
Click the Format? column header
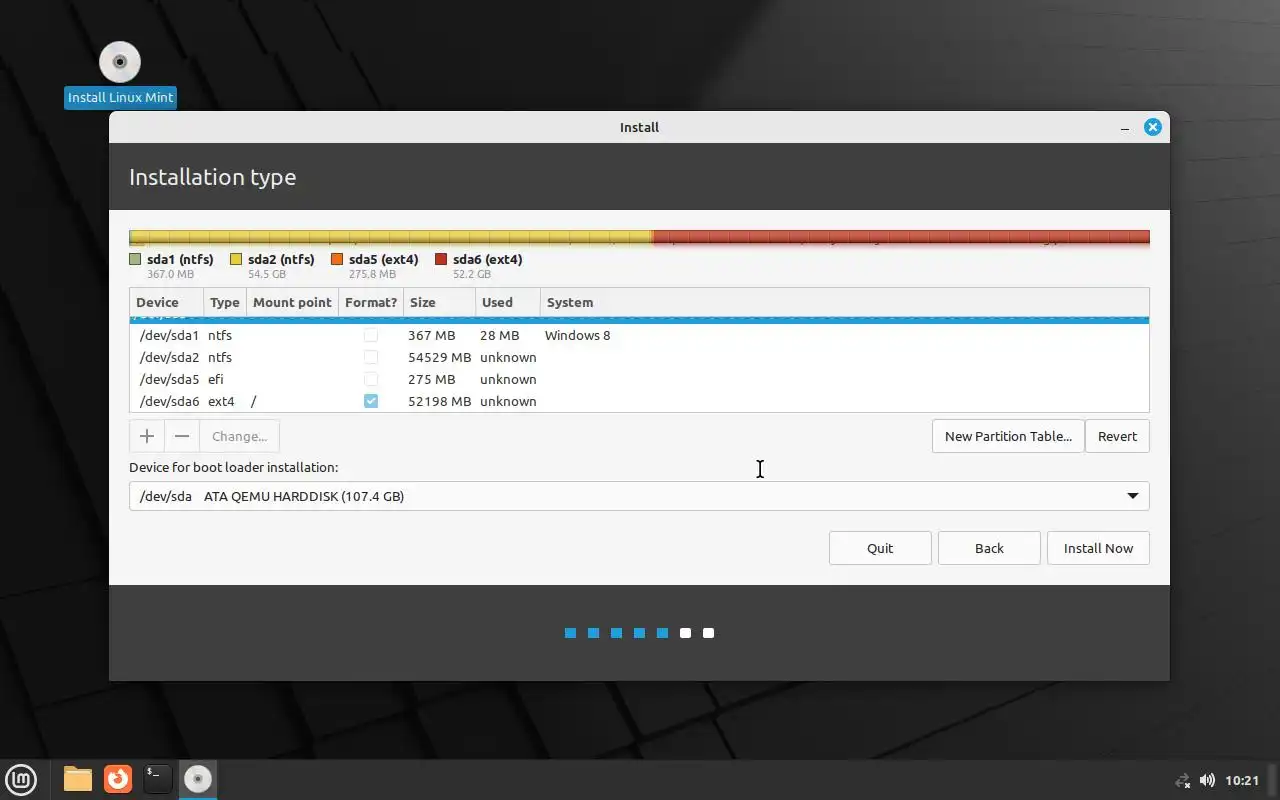[371, 302]
